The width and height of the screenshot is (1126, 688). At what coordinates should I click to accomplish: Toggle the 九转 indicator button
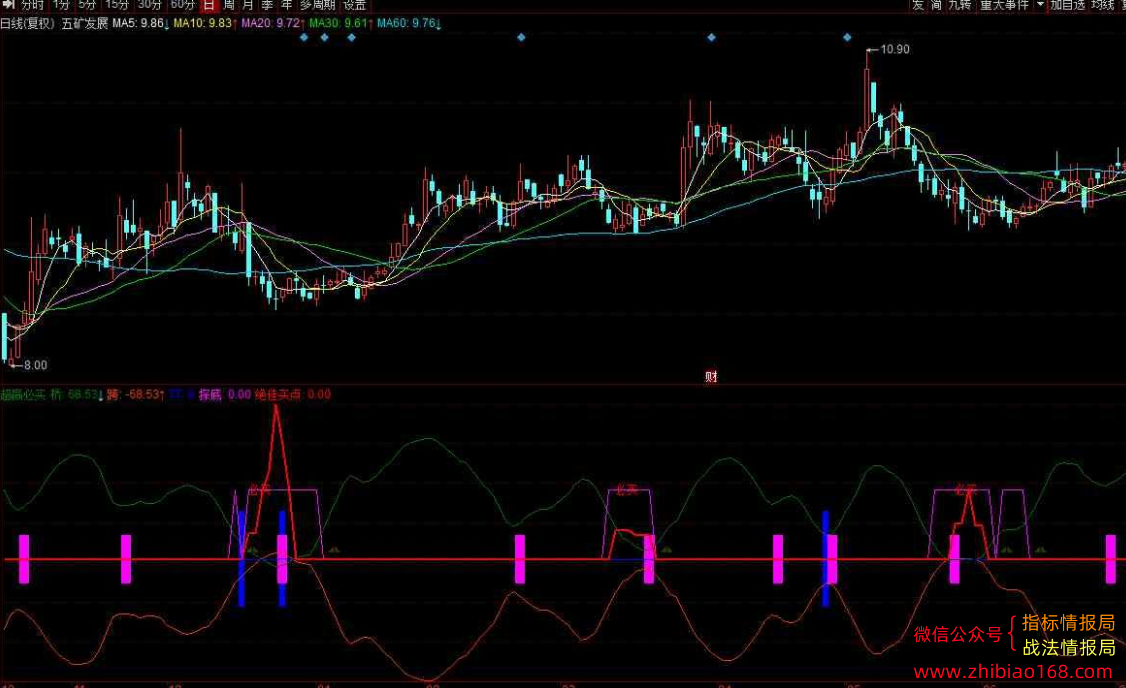pyautogui.click(x=959, y=4)
